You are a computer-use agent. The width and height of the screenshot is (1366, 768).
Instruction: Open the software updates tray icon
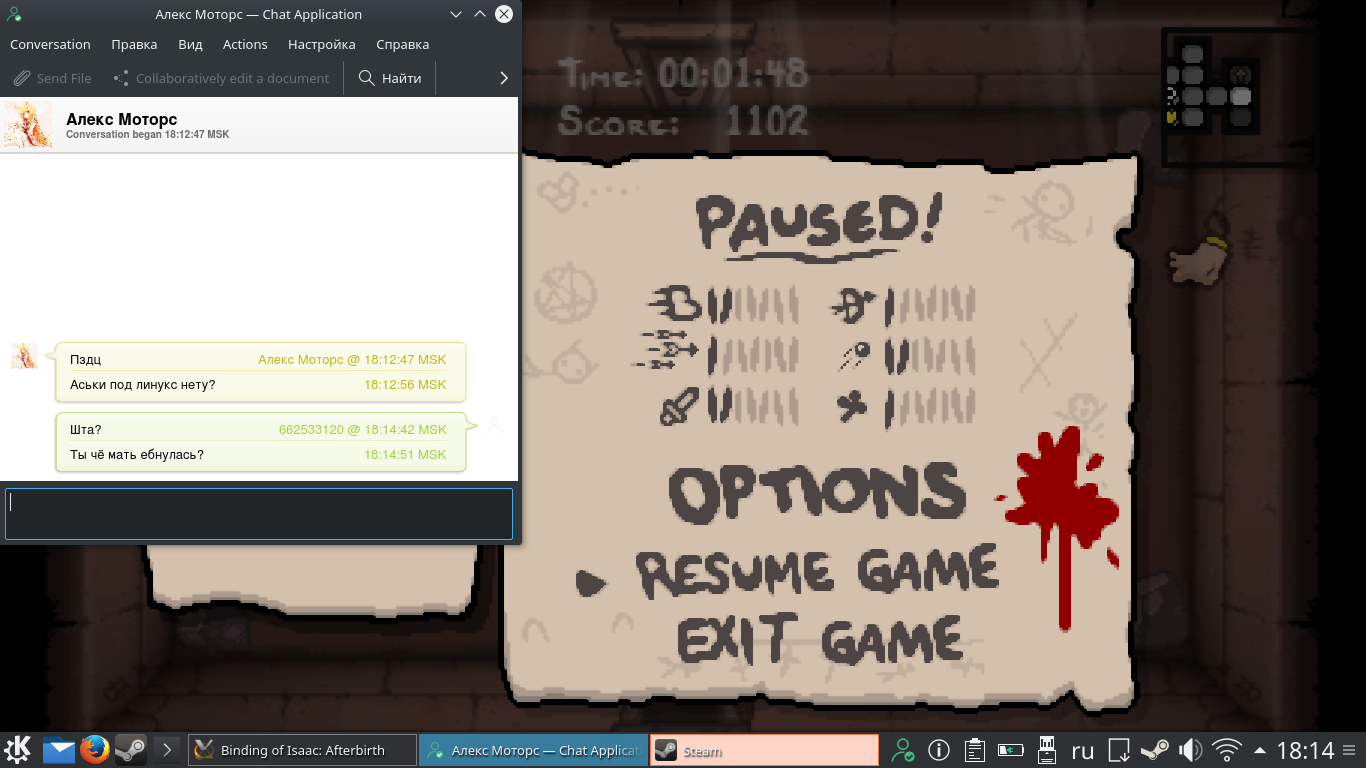click(1120, 749)
